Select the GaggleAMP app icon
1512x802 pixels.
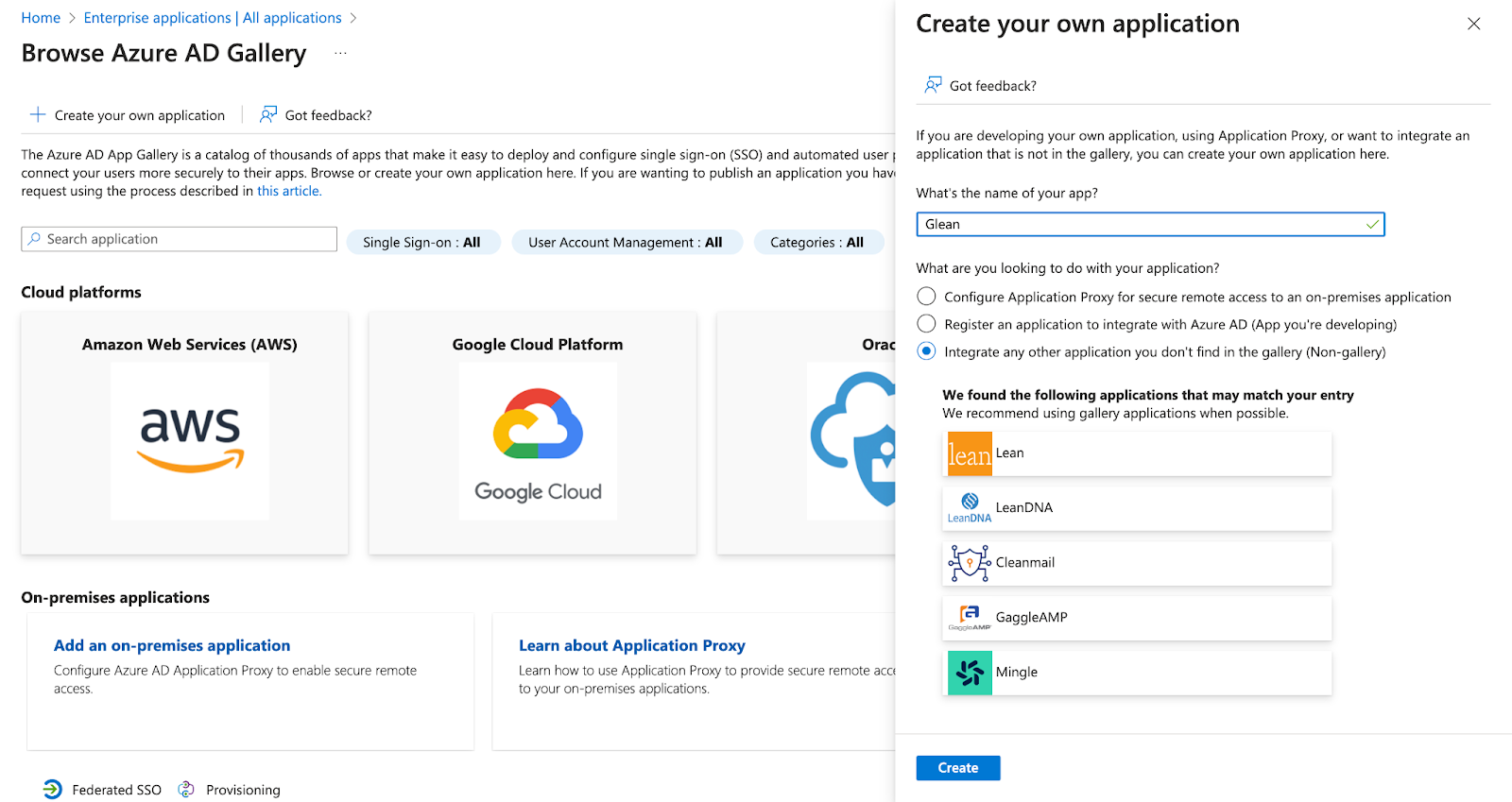tap(970, 618)
